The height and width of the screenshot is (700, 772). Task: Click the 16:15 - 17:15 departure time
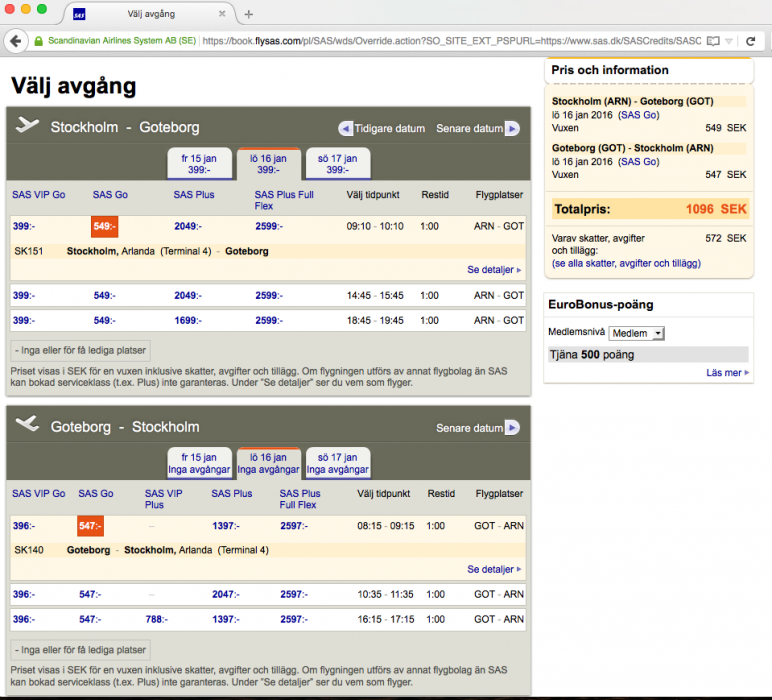coord(386,620)
